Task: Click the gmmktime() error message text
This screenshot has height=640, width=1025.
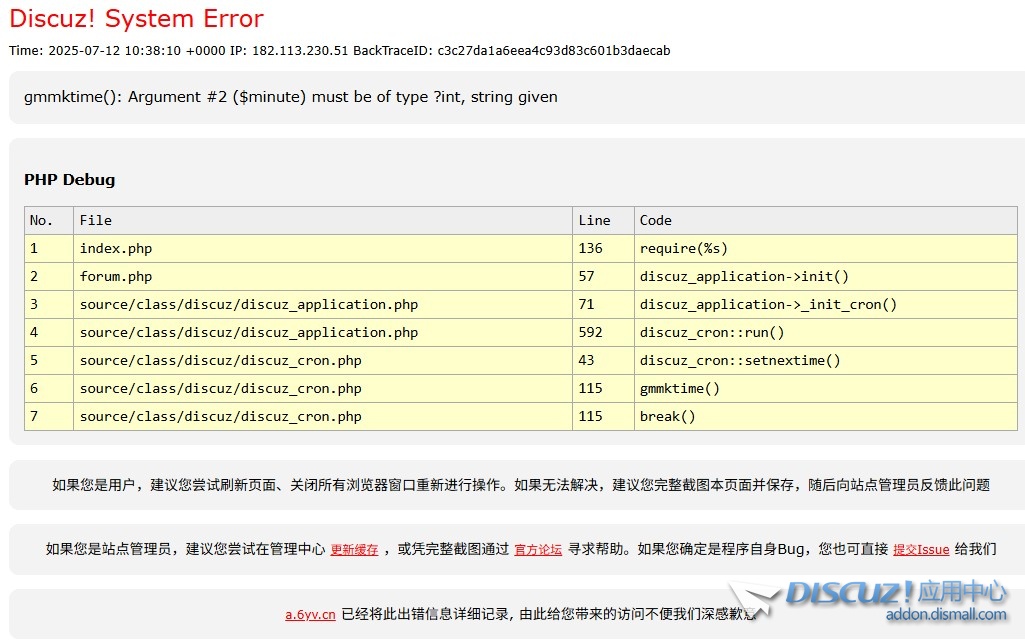Action: click(x=291, y=97)
